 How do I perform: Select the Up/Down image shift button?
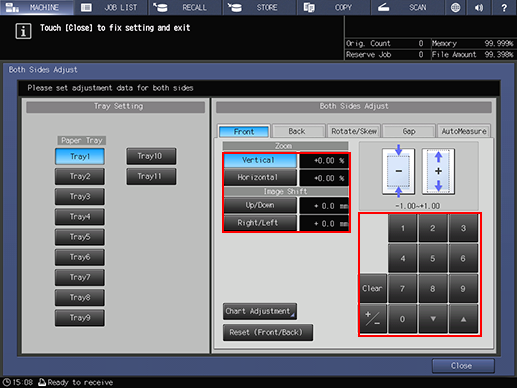(260, 205)
